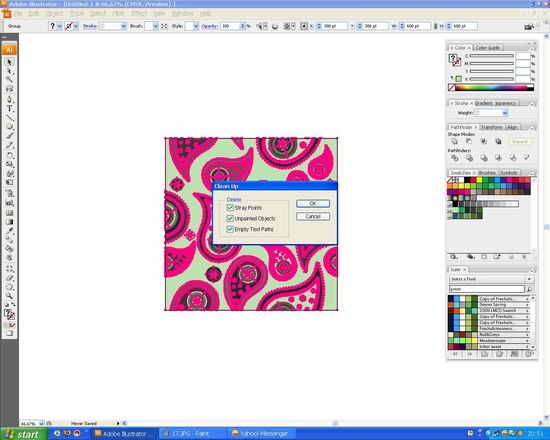
Task: Click the kuler search magnifier icon
Action: [x=530, y=289]
